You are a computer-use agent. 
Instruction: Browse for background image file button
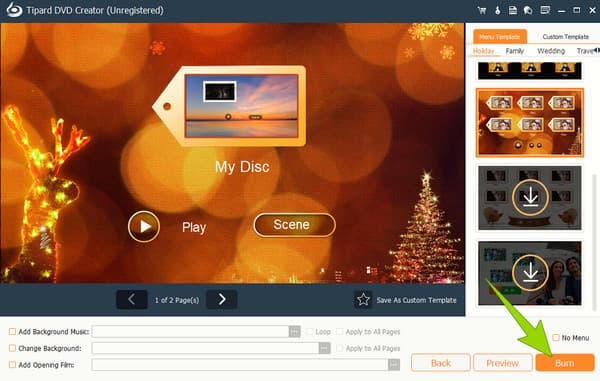click(x=324, y=348)
